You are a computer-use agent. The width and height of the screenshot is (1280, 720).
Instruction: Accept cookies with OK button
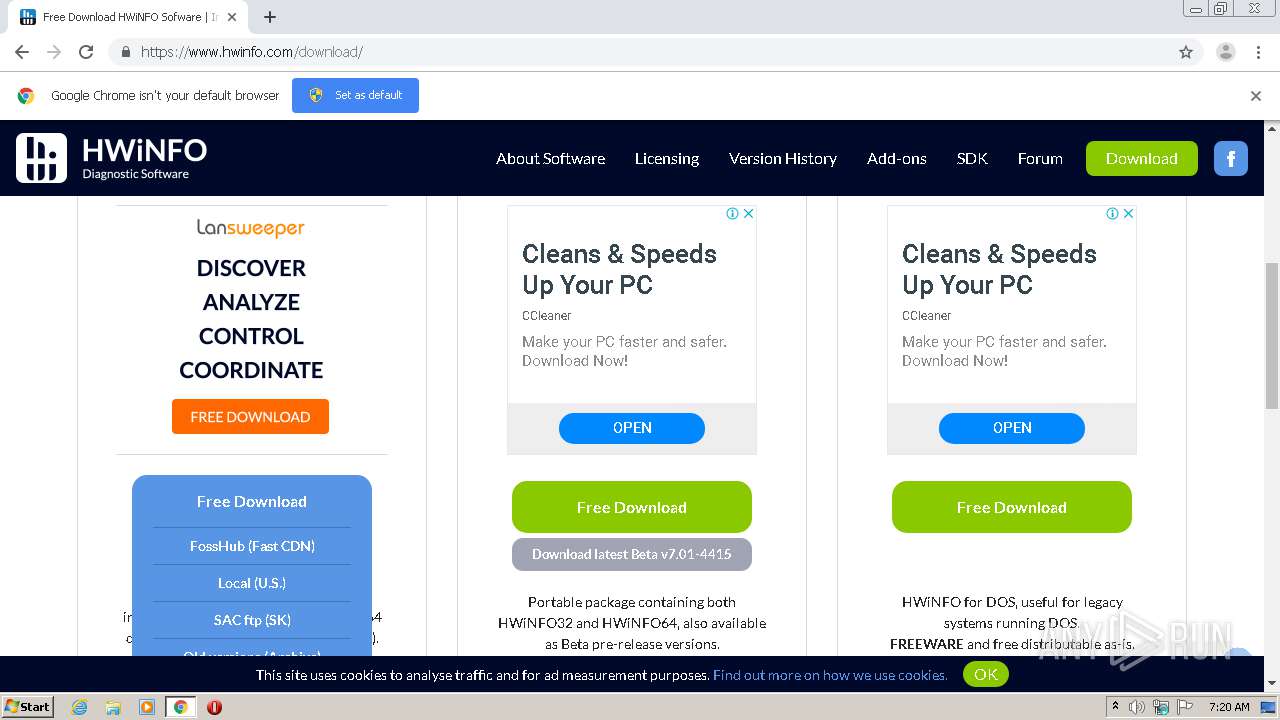pyautogui.click(x=986, y=675)
